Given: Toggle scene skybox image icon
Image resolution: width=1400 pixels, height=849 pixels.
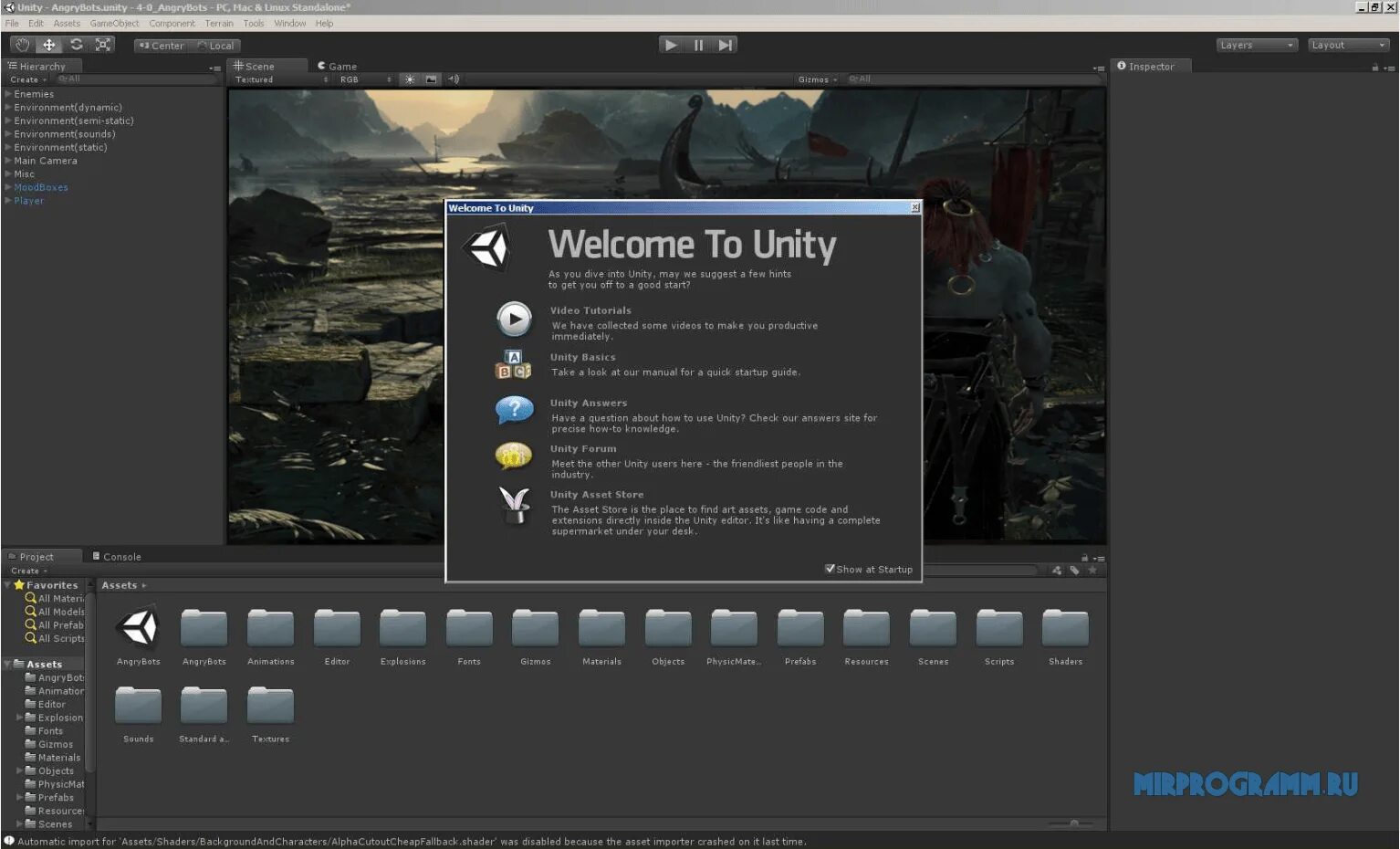Looking at the screenshot, I should [x=431, y=79].
